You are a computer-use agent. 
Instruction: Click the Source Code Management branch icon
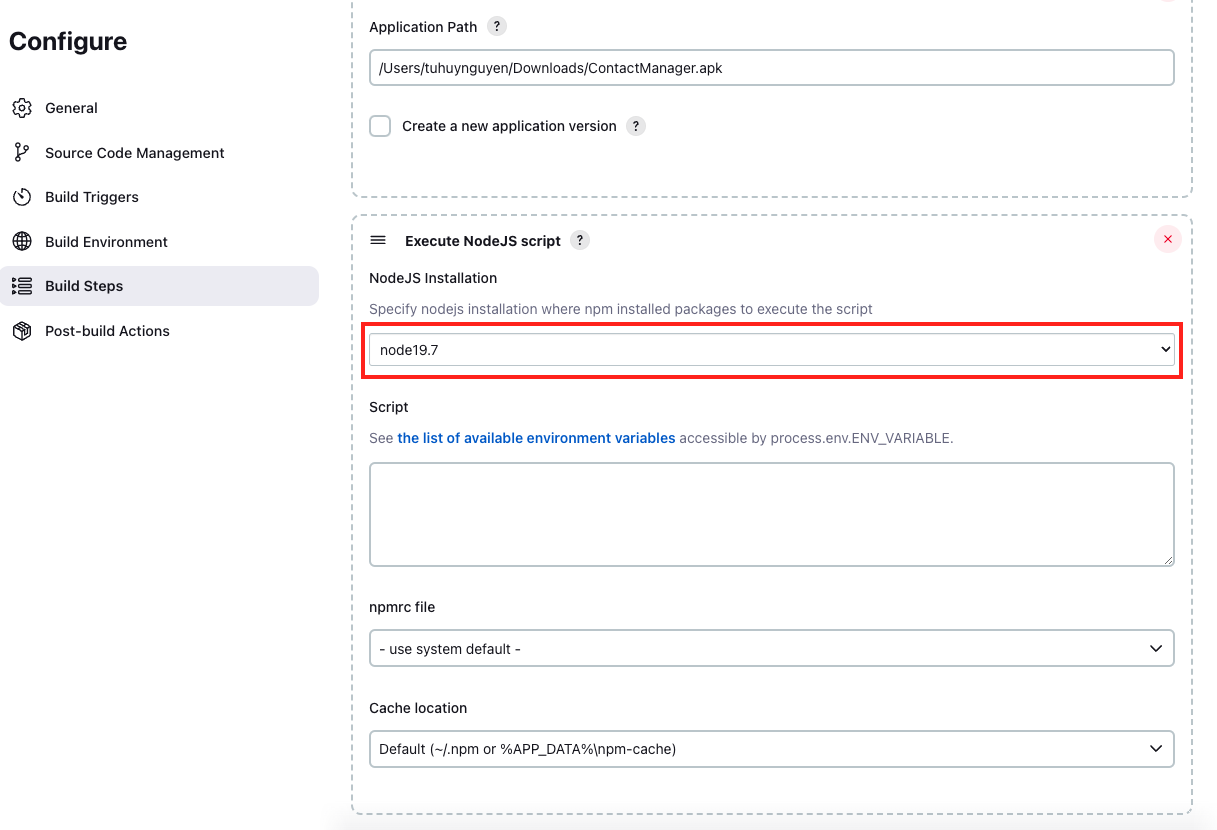click(x=22, y=153)
